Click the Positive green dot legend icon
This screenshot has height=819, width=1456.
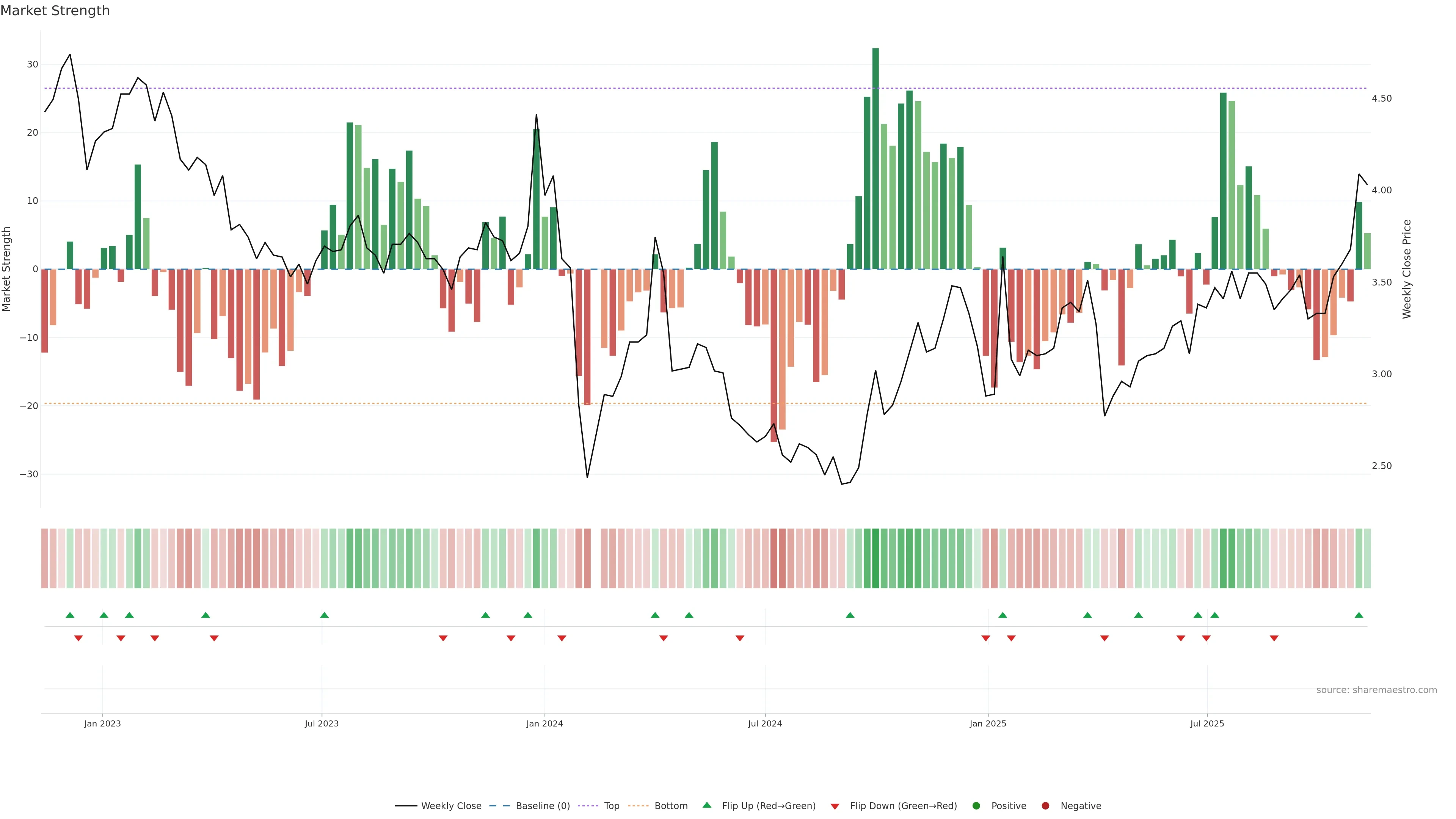(976, 806)
